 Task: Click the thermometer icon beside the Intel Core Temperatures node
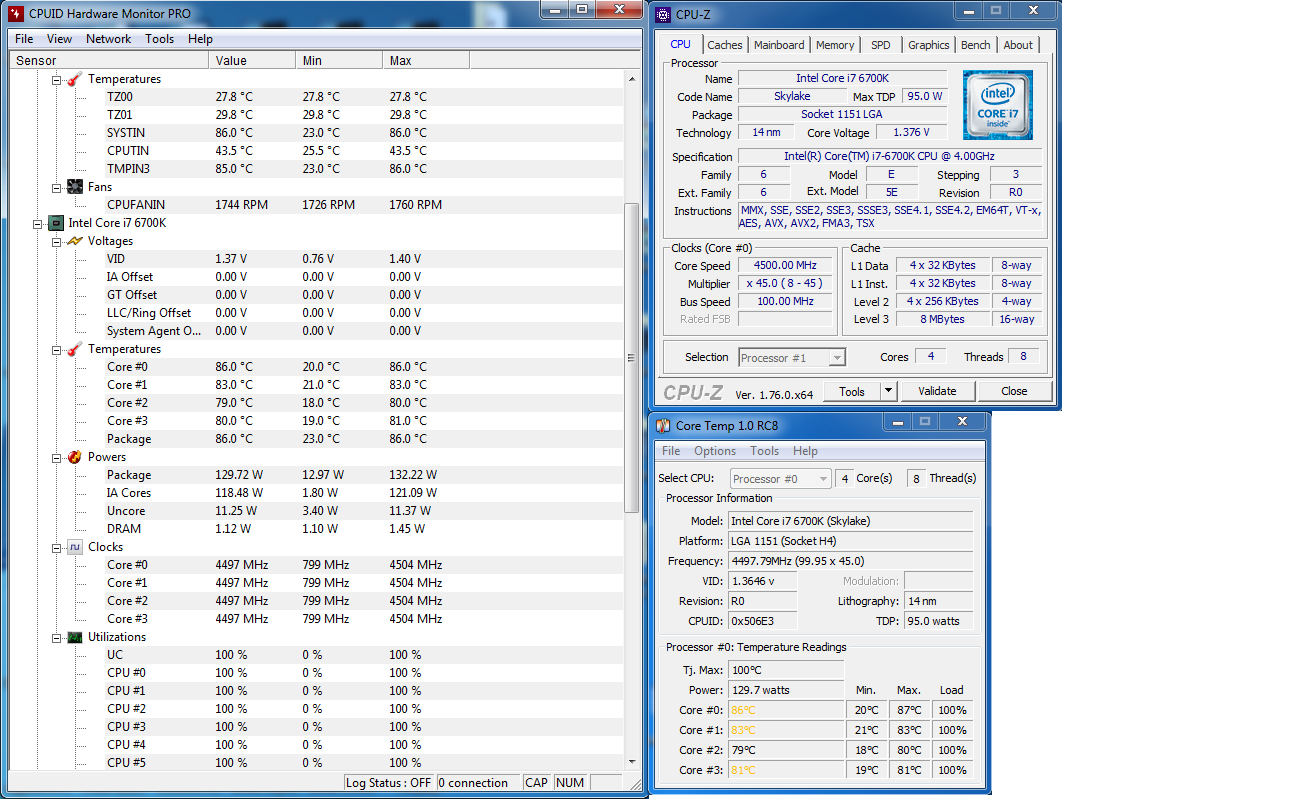pos(75,349)
